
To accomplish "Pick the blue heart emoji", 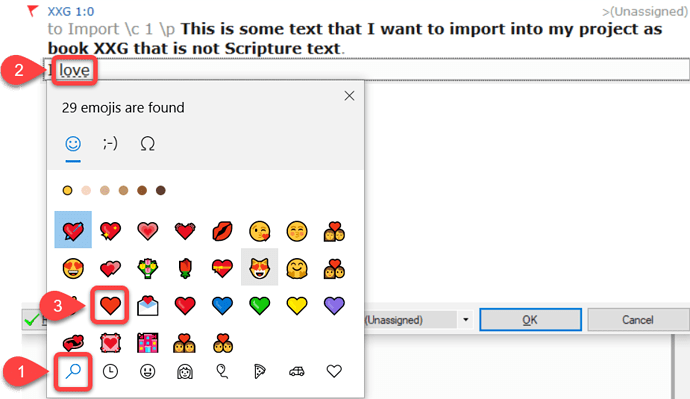I will click(222, 305).
